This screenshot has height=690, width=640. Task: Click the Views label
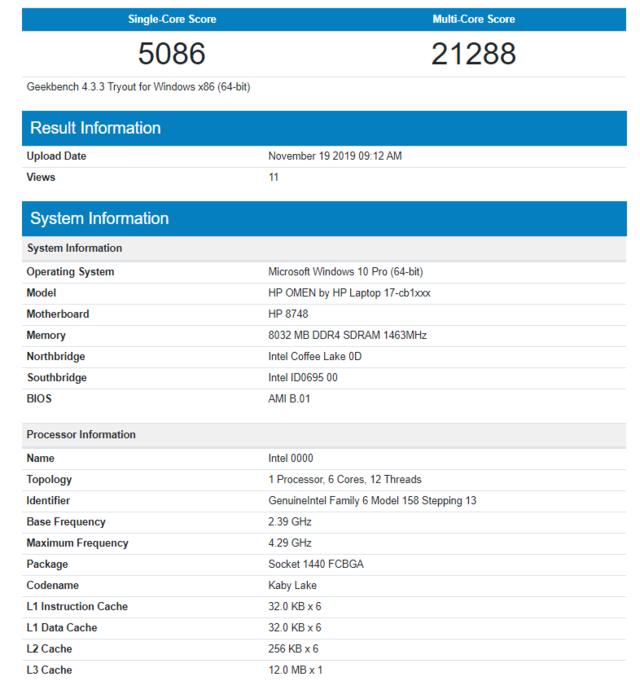pyautogui.click(x=41, y=177)
